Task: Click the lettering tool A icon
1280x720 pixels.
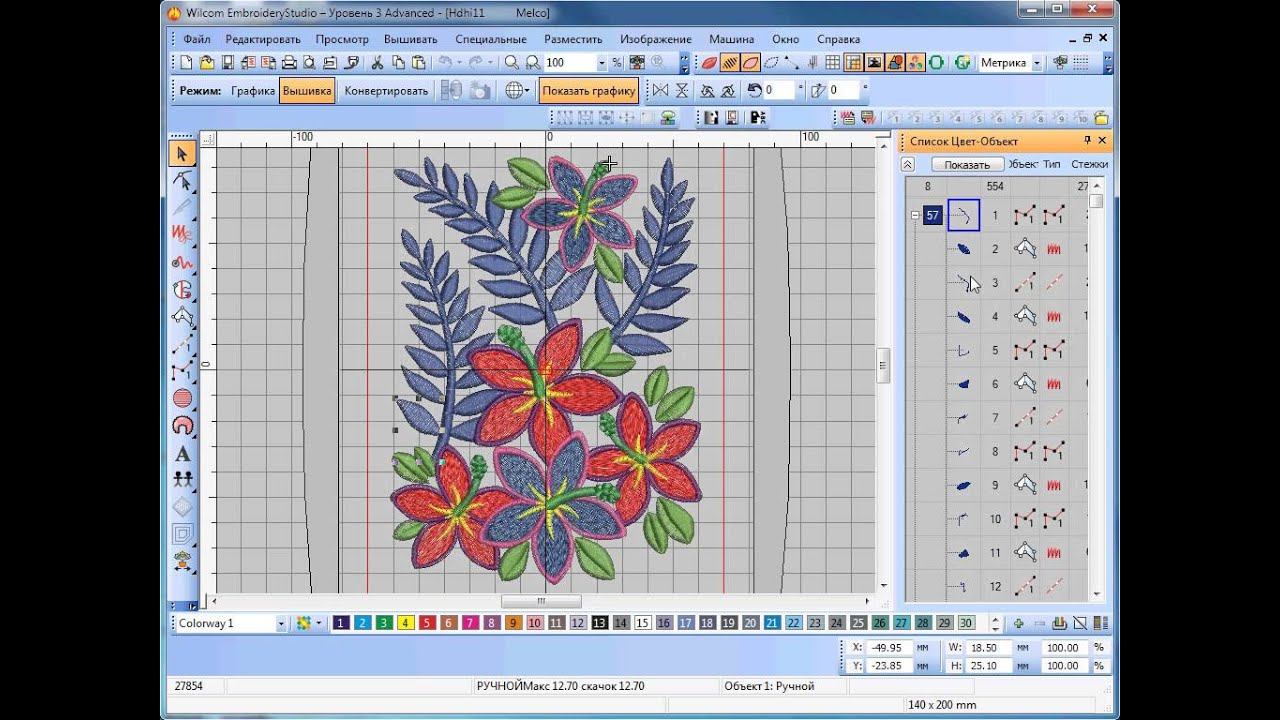Action: [182, 453]
